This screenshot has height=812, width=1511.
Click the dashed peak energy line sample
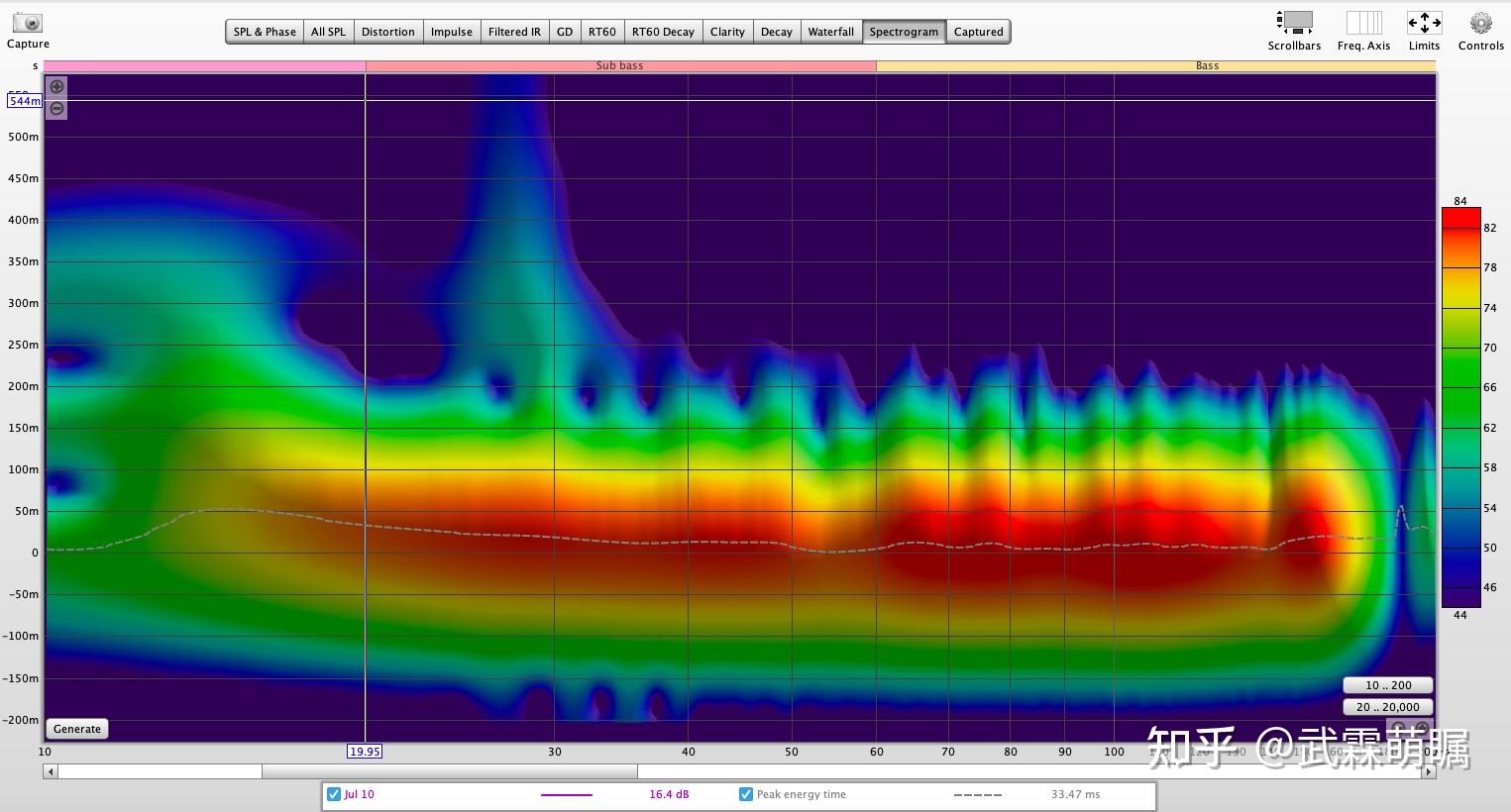click(x=978, y=794)
